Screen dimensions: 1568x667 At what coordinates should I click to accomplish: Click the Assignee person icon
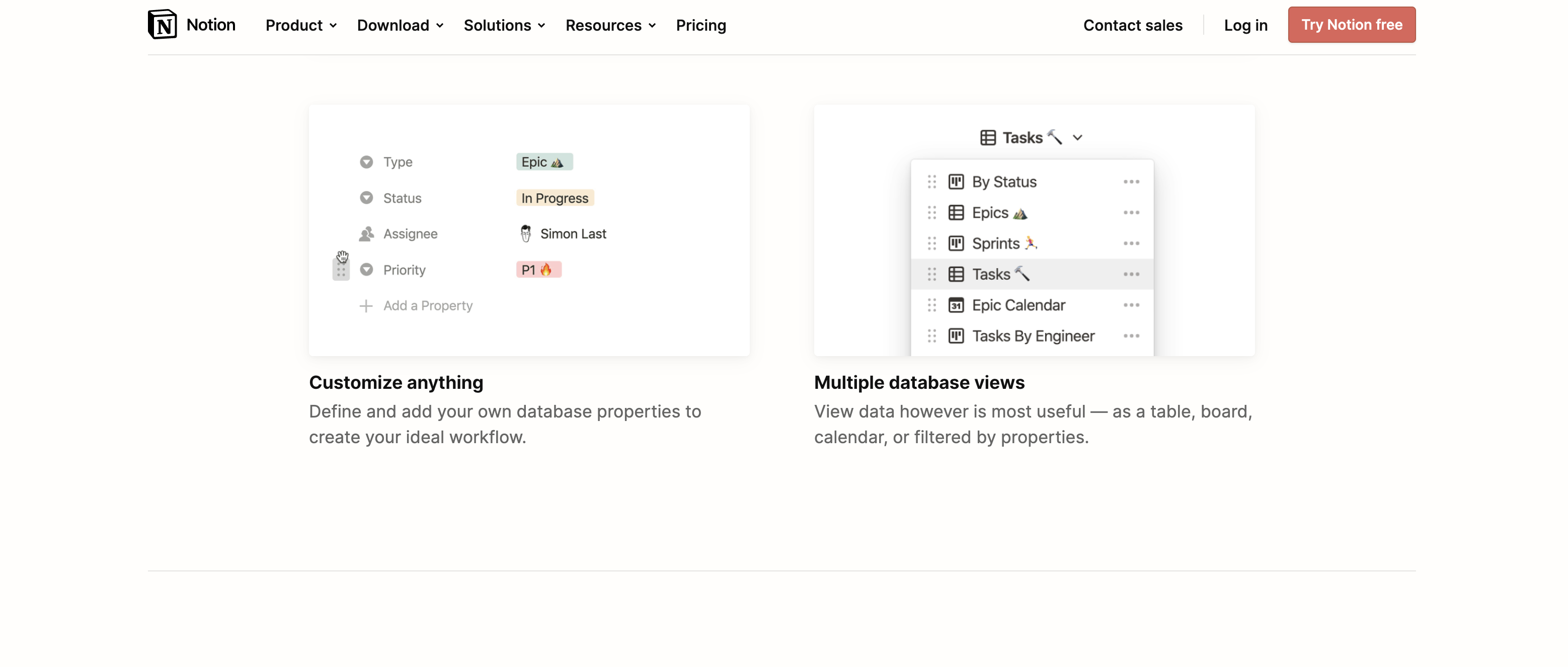(x=366, y=234)
